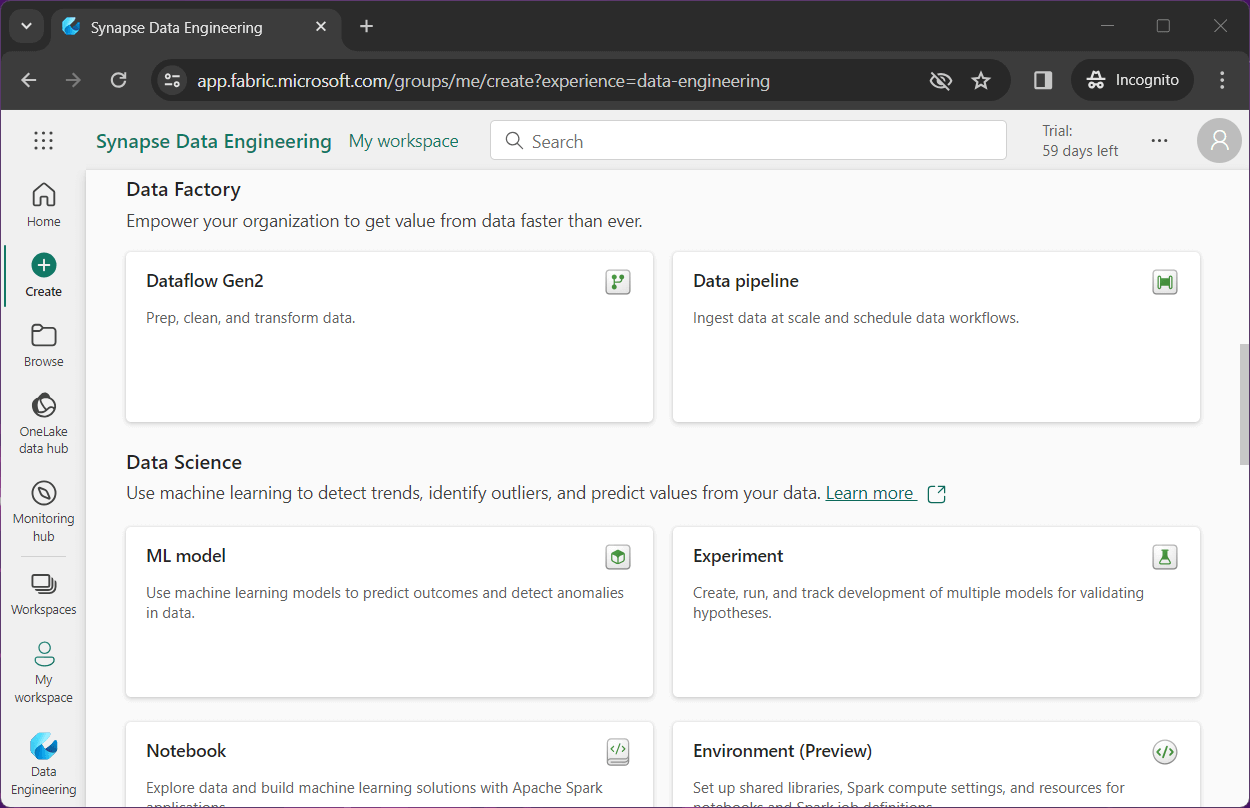This screenshot has height=808, width=1250.
Task: Open Monitoring hub from the sidebar
Action: [44, 510]
